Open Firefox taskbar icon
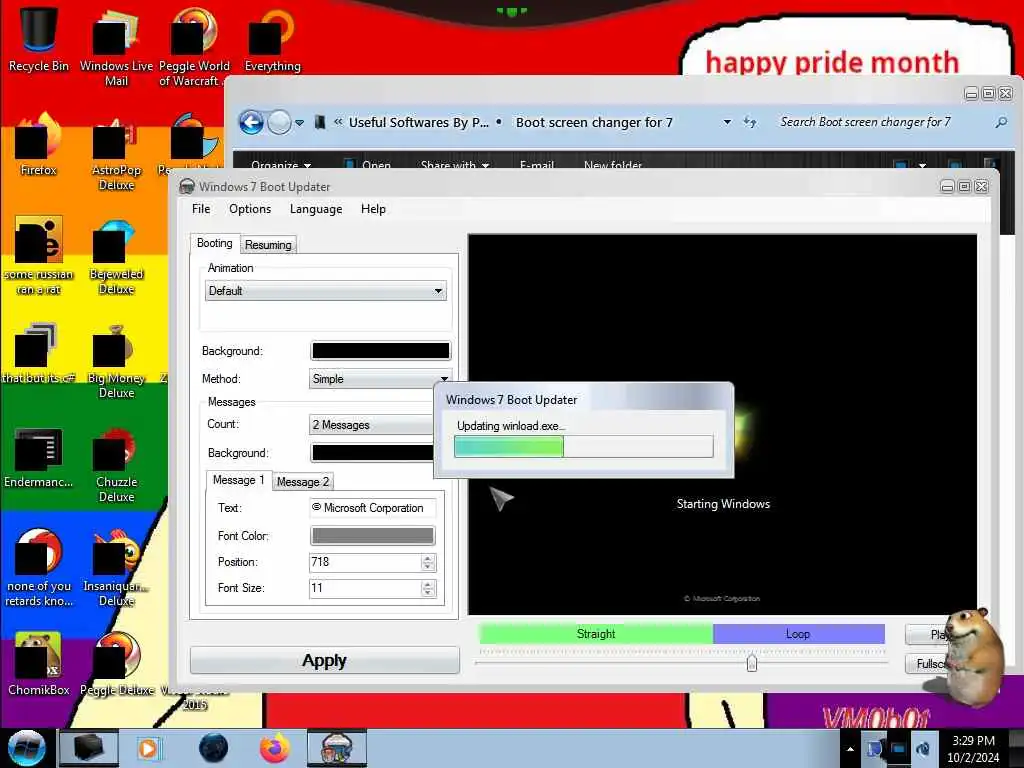 [x=274, y=748]
